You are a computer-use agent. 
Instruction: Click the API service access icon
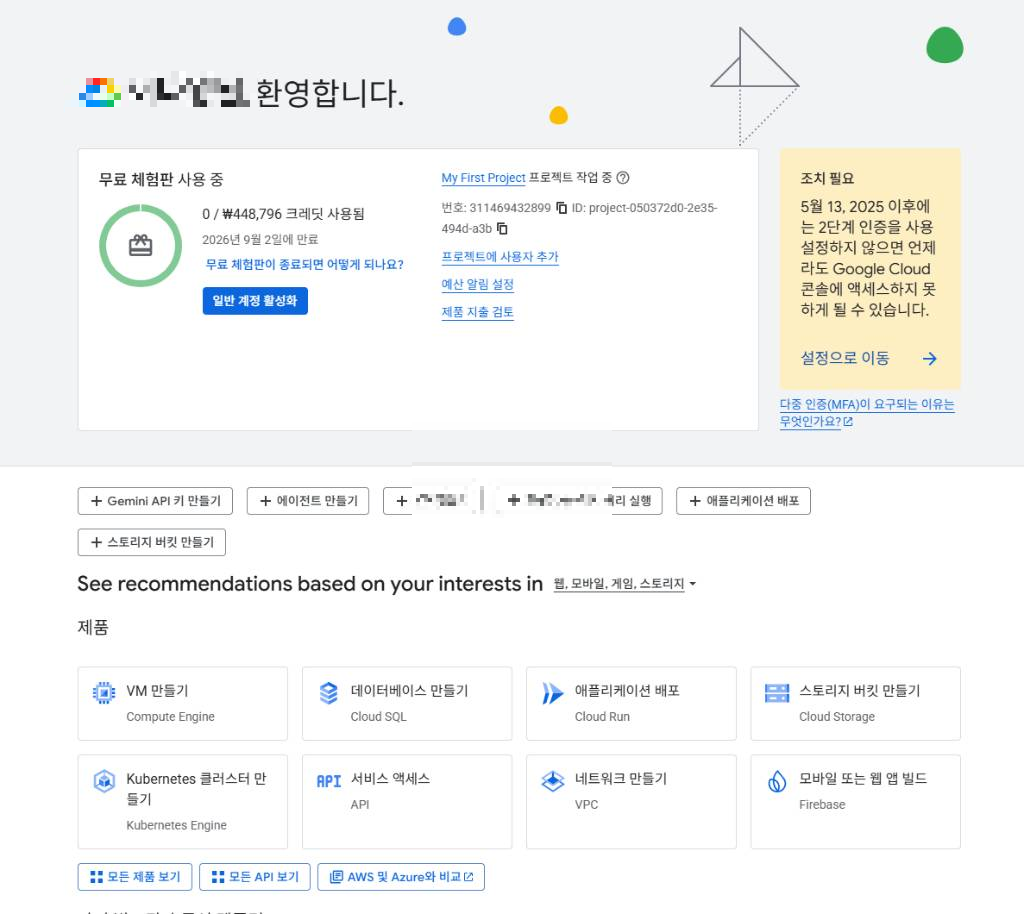click(x=328, y=781)
